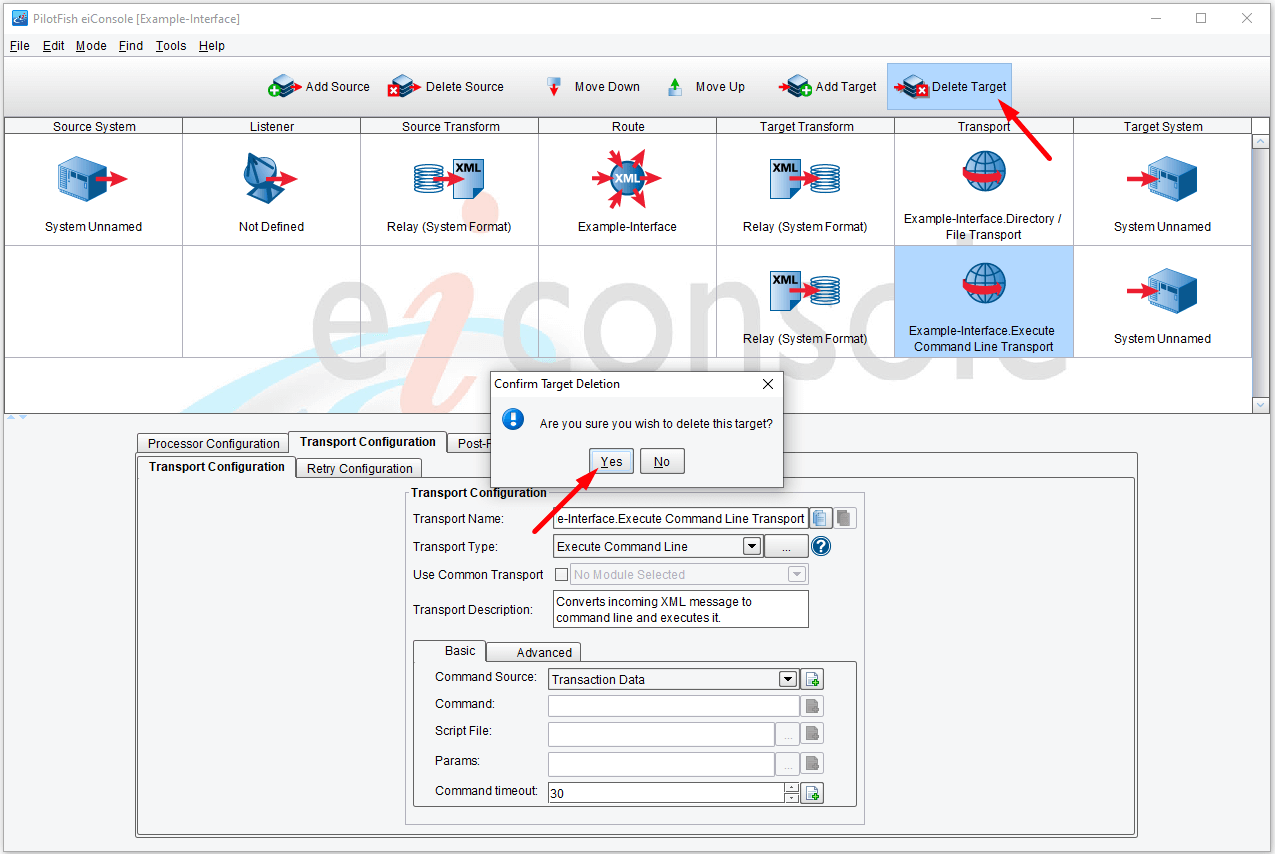The height and width of the screenshot is (854, 1275).
Task: Select the Source System 'System Unnamed' icon
Action: coord(93,181)
